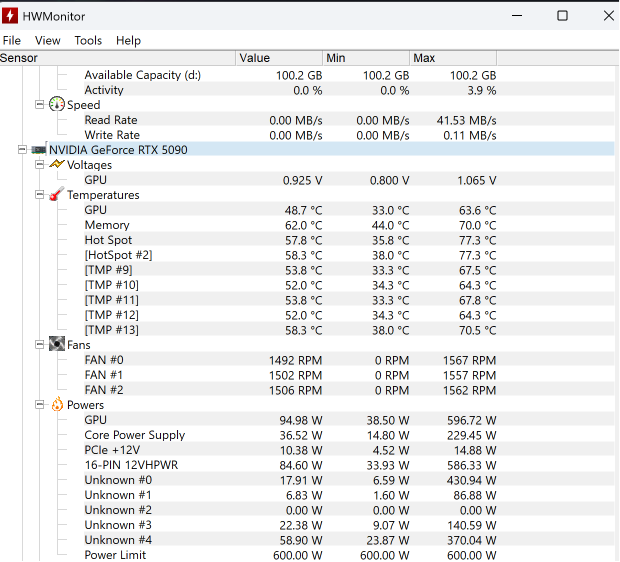
Task: Click the HWMonitor lightning bolt app icon
Action: [9, 16]
